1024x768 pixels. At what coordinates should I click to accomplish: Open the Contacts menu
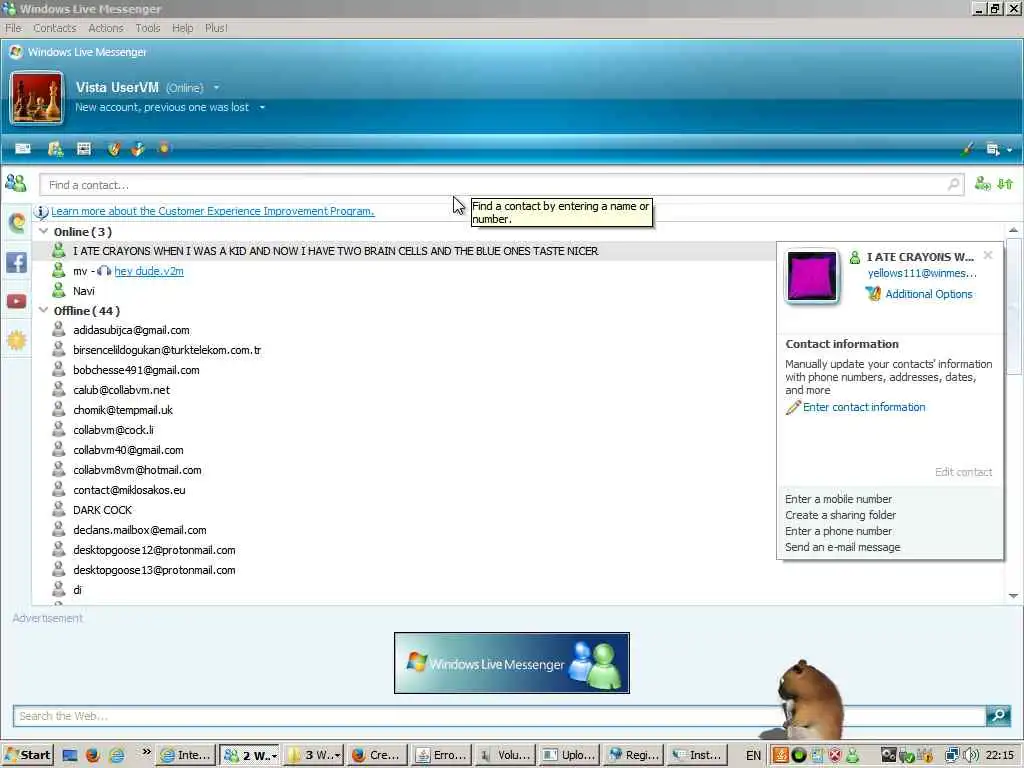(x=54, y=28)
